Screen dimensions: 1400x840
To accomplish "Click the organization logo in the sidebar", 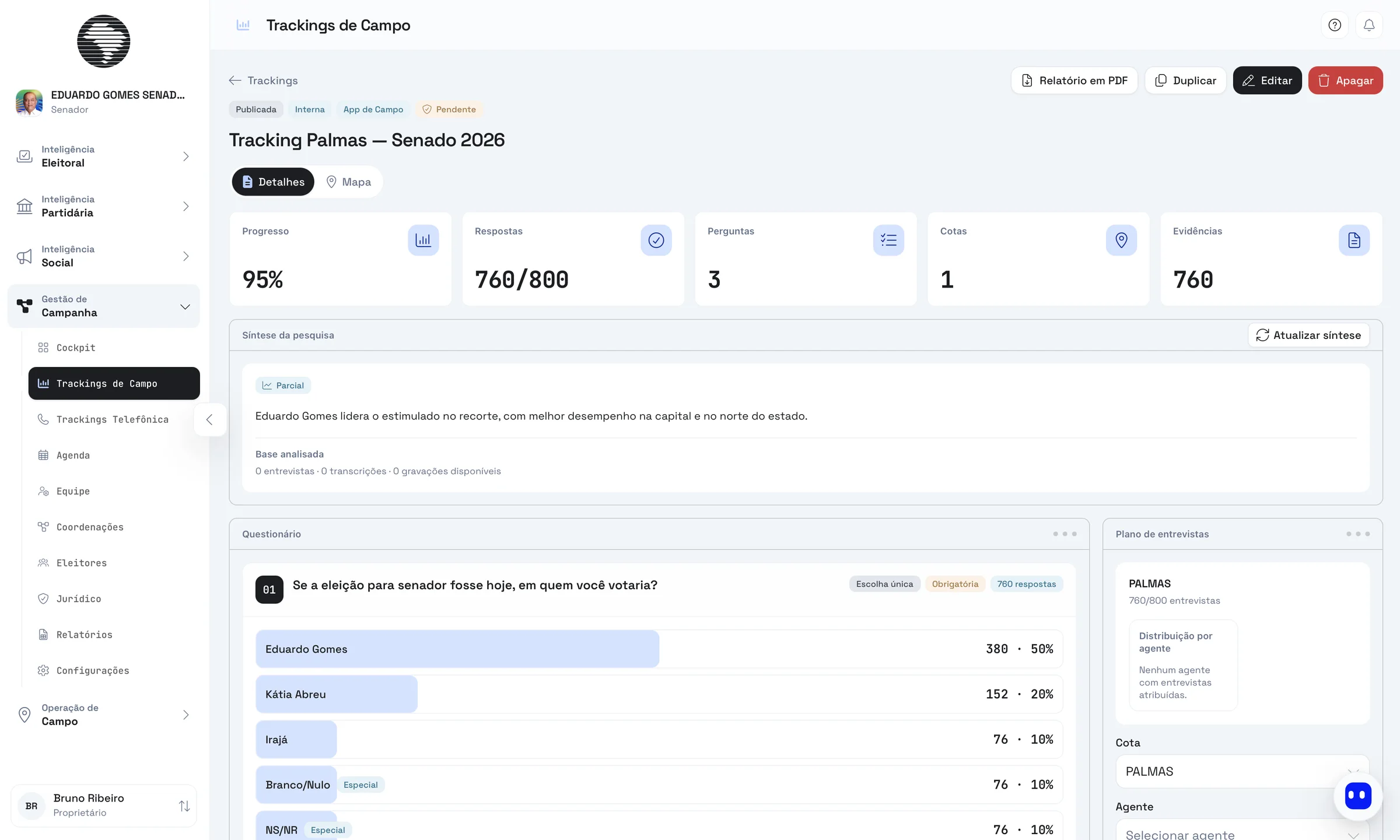I will tap(104, 41).
